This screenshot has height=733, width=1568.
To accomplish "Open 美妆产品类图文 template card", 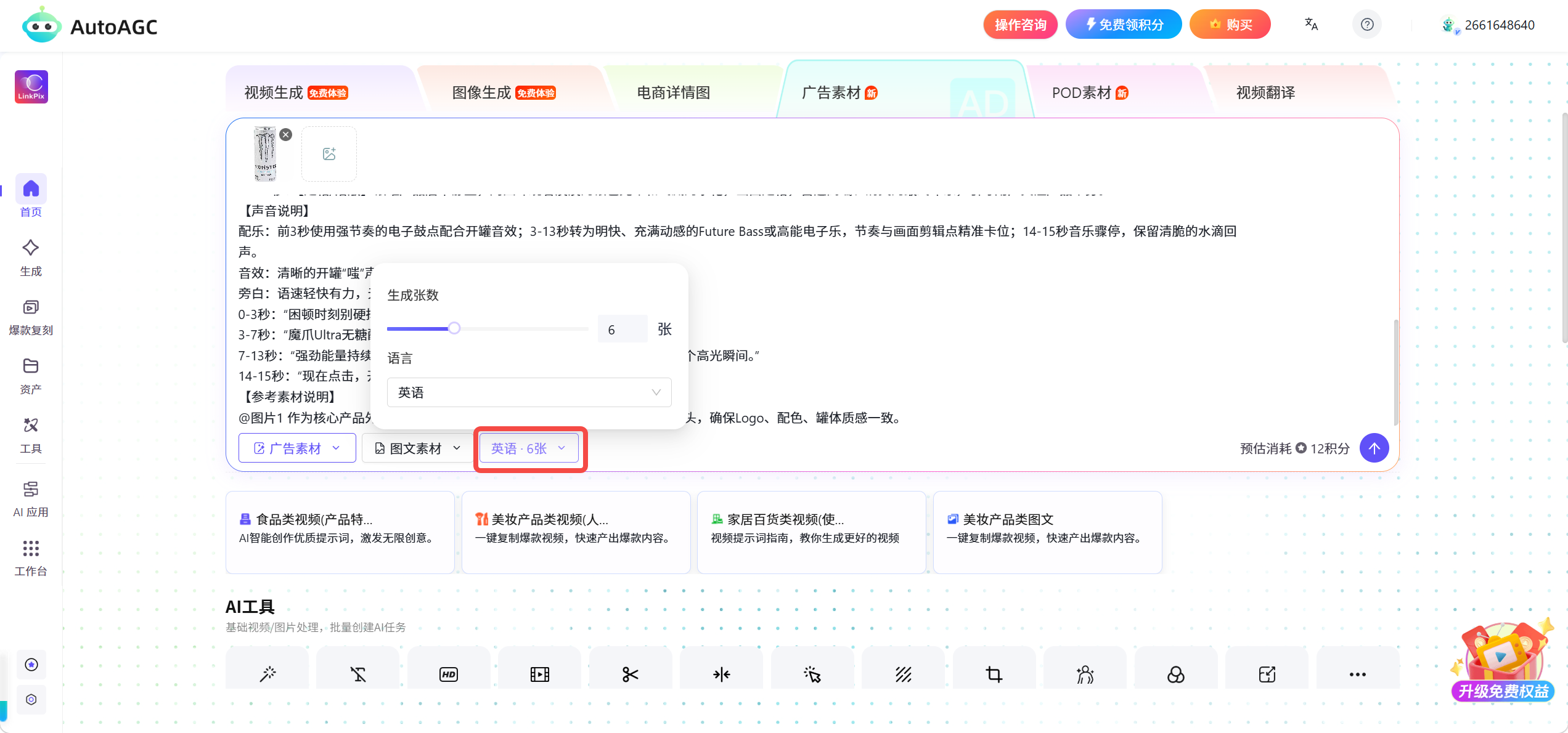I will [1048, 532].
